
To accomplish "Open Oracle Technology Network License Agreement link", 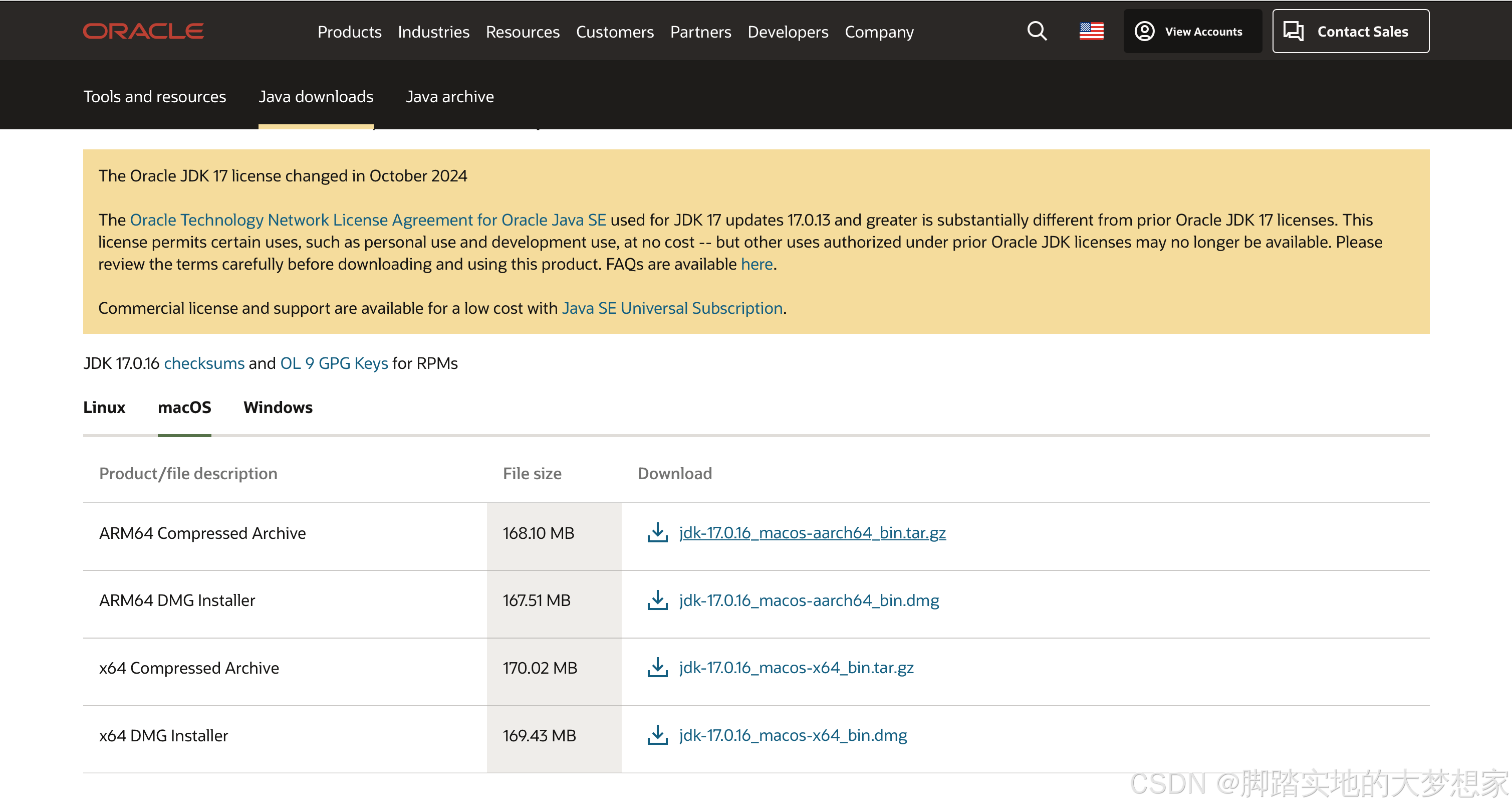I will point(367,220).
